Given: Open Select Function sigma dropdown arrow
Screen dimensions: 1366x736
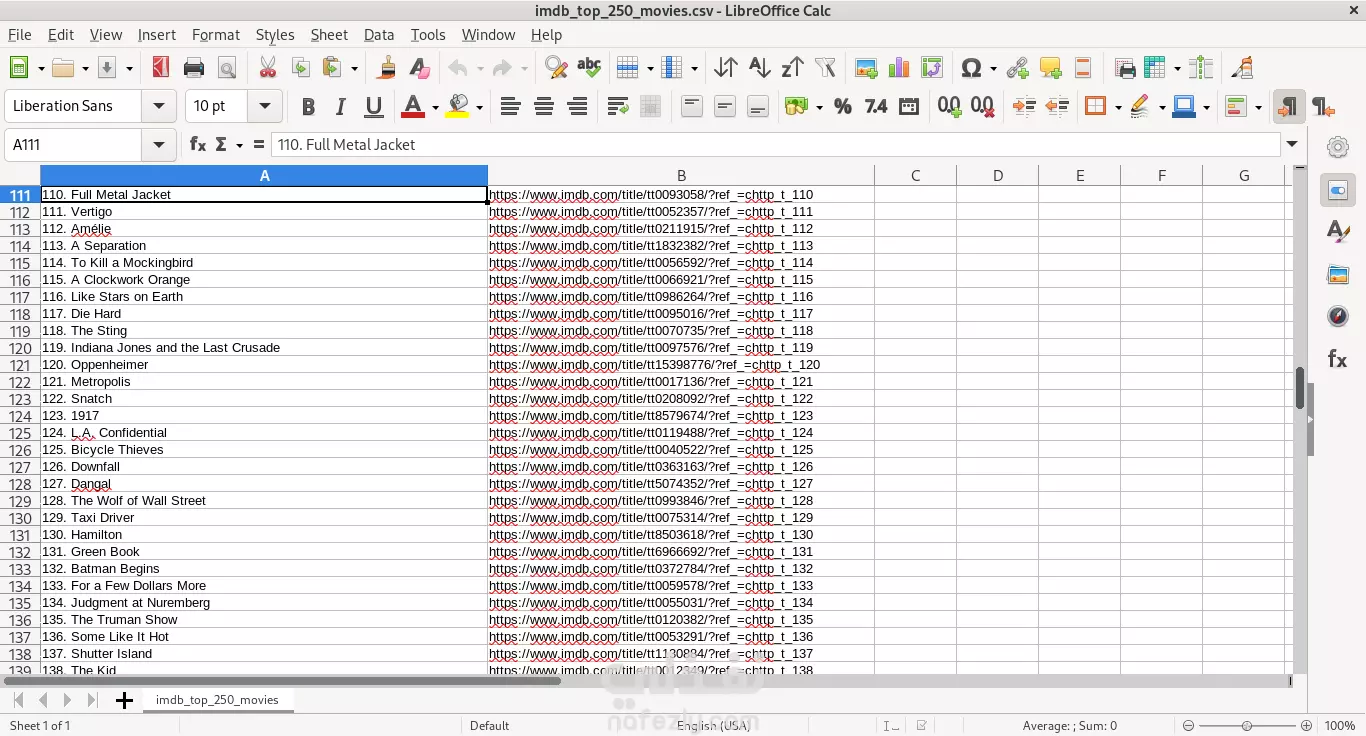Looking at the screenshot, I should pos(239,146).
